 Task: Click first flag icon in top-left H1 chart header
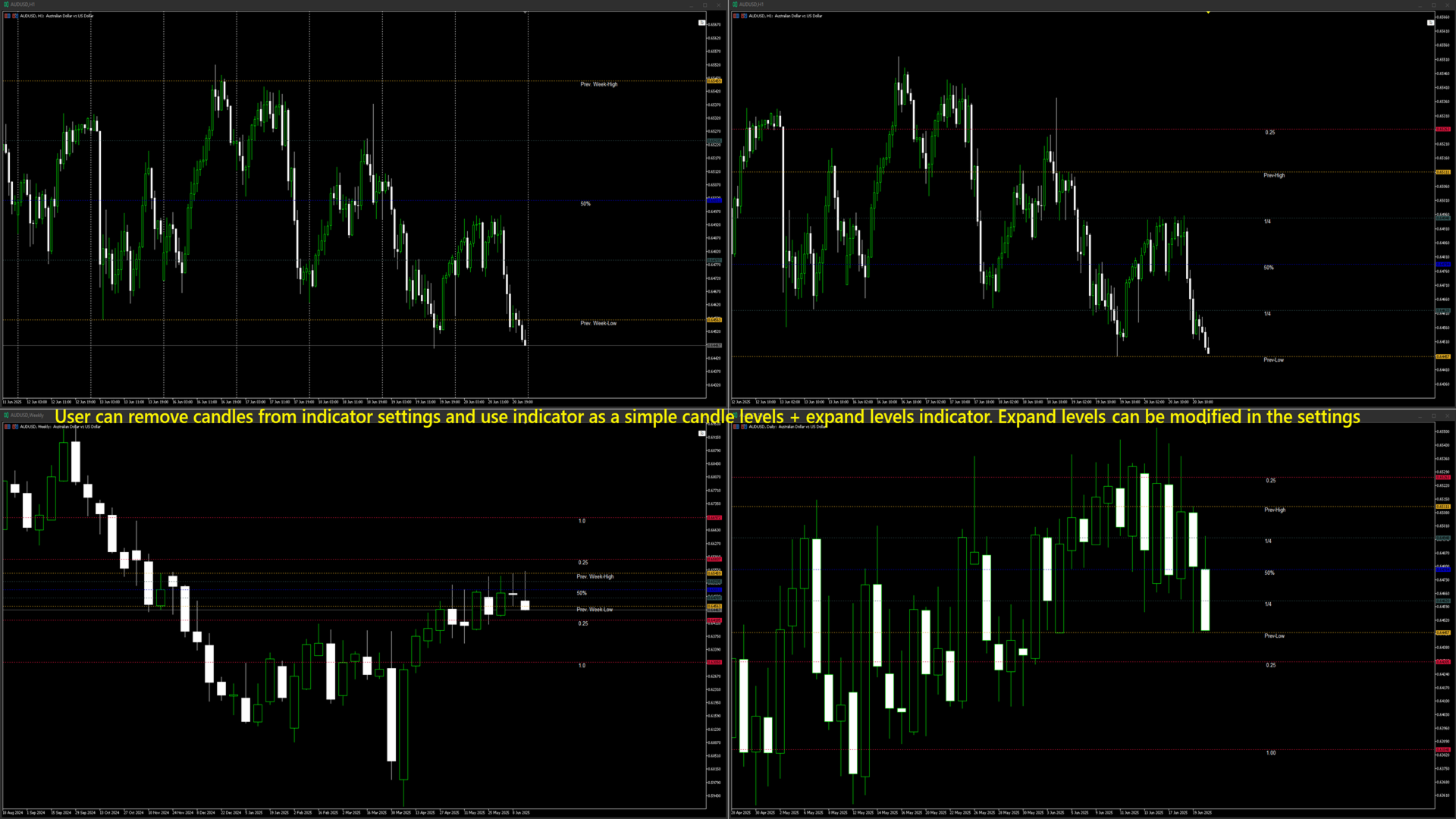click(8, 15)
